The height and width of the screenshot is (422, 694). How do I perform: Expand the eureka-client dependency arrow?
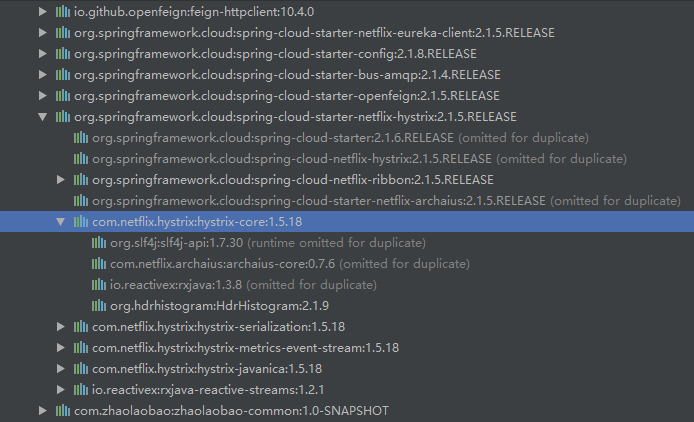(x=42, y=33)
